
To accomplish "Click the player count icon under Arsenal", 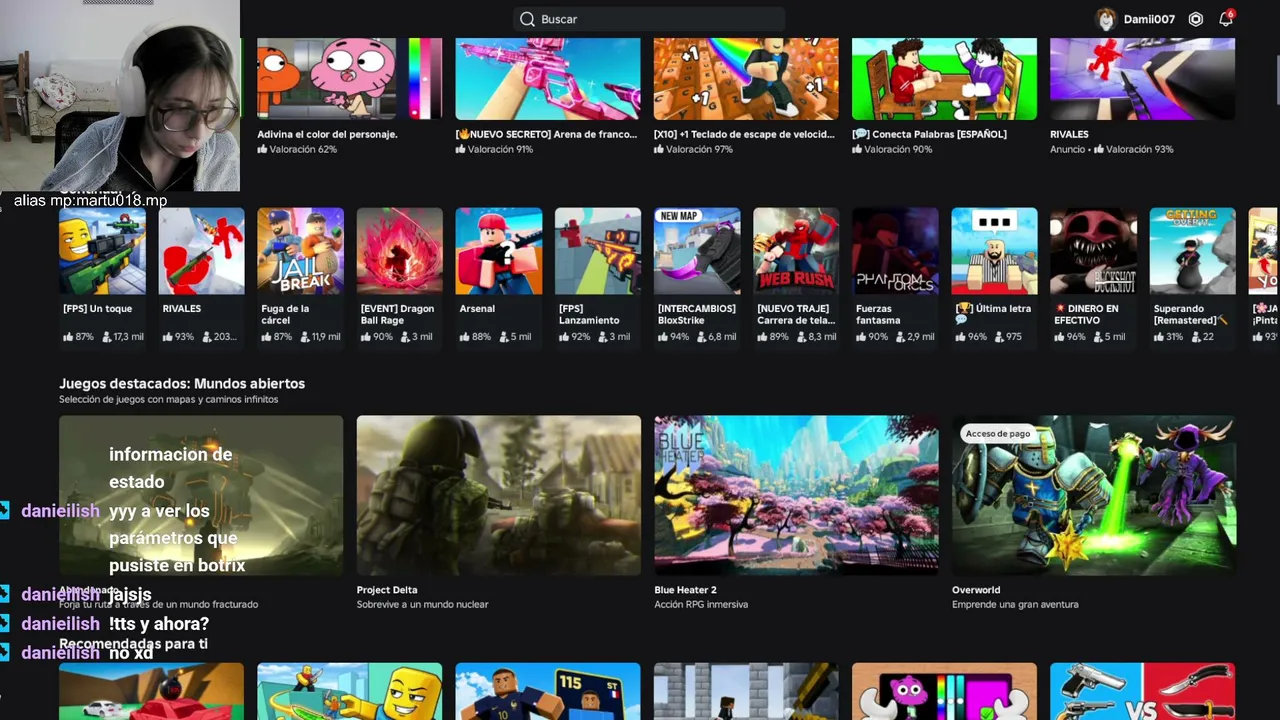I will [x=503, y=337].
